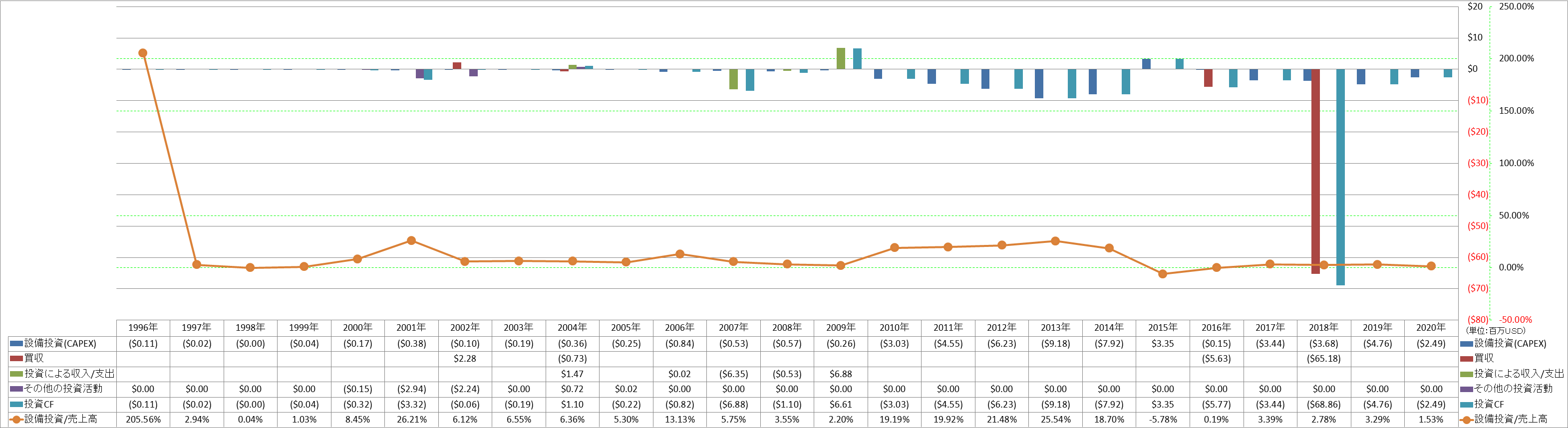Select the ($68.86) 投資CF cell for 2018
The height and width of the screenshot is (428, 1568).
[x=1324, y=404]
